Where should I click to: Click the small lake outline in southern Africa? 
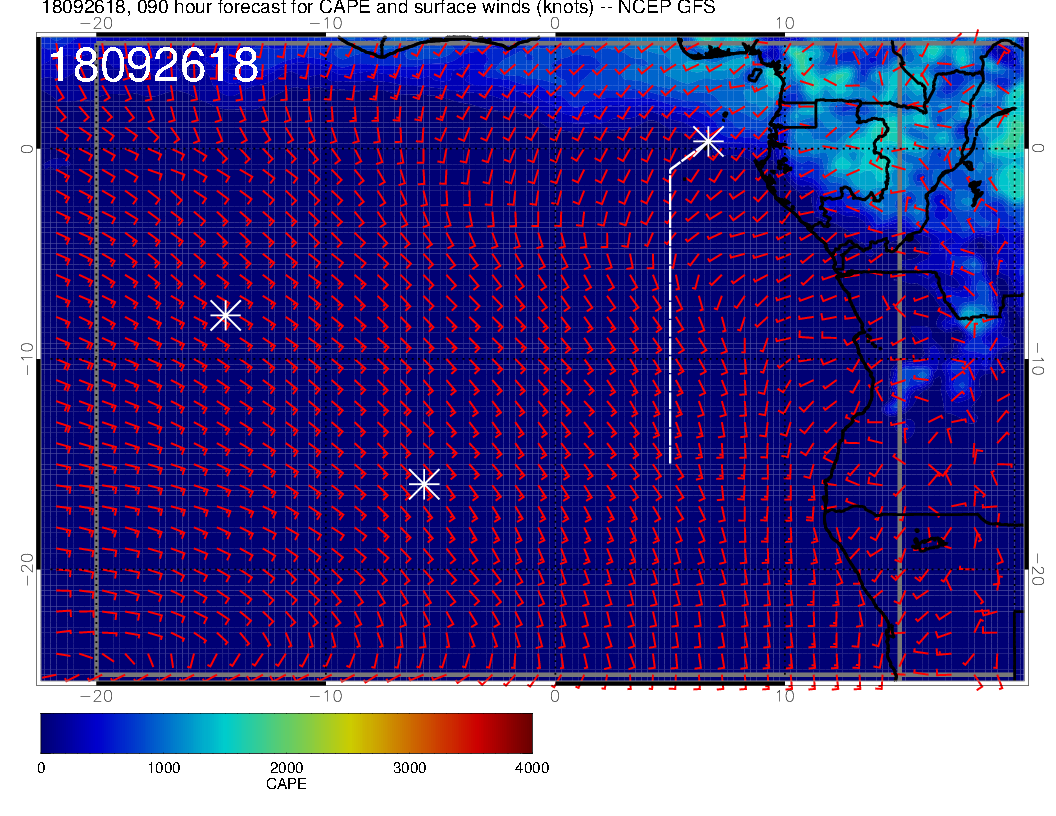pos(929,544)
